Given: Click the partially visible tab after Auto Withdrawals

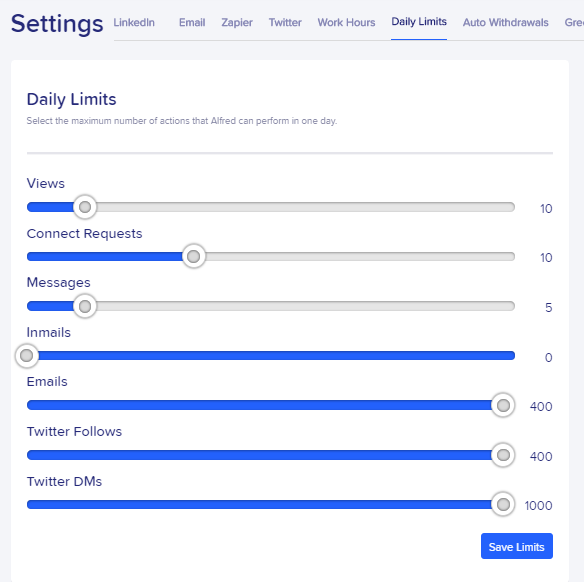Looking at the screenshot, I should tap(574, 22).
